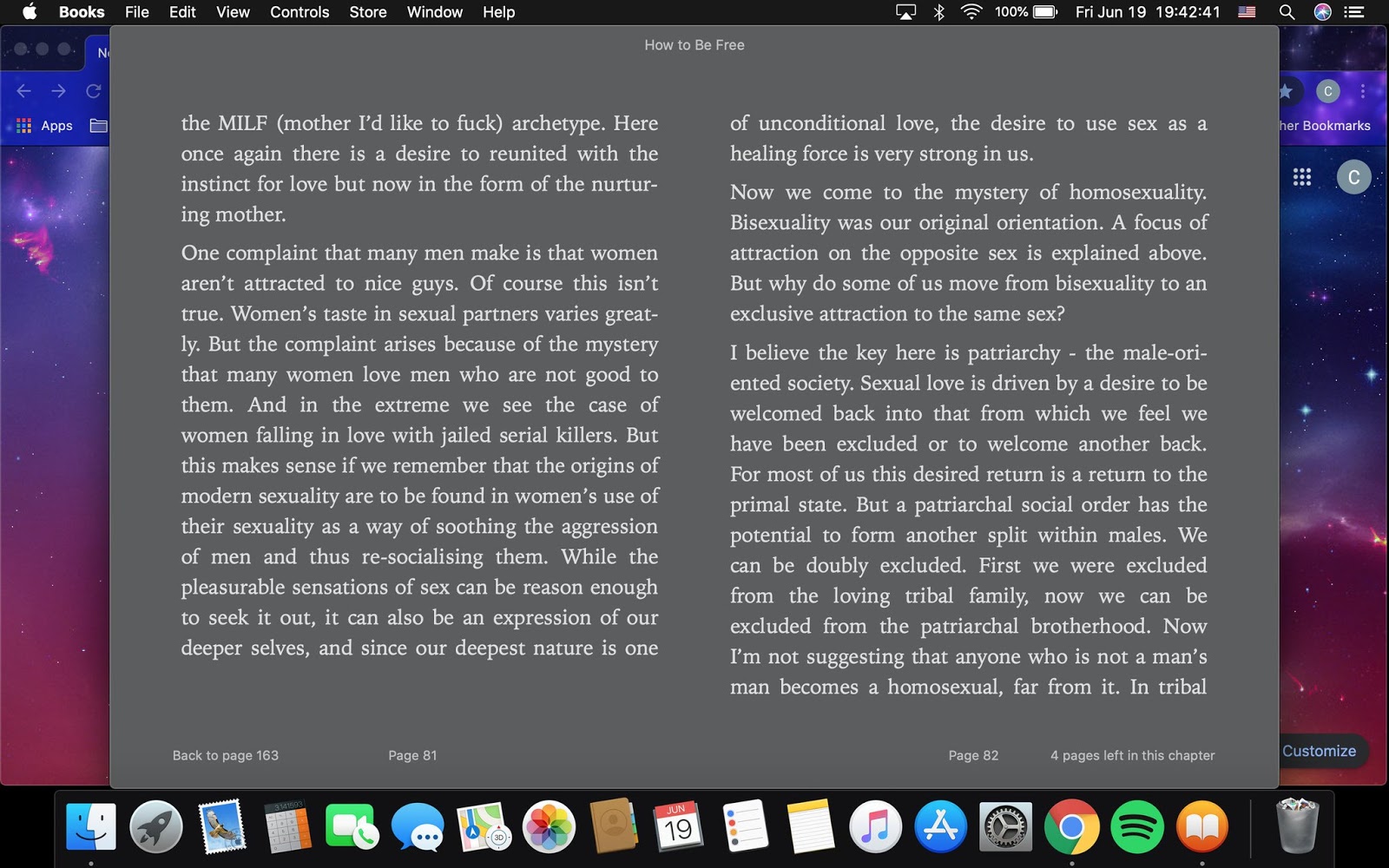Screen dimensions: 1389x868
Task: Click the Customize button in Chrome
Action: coord(1320,751)
